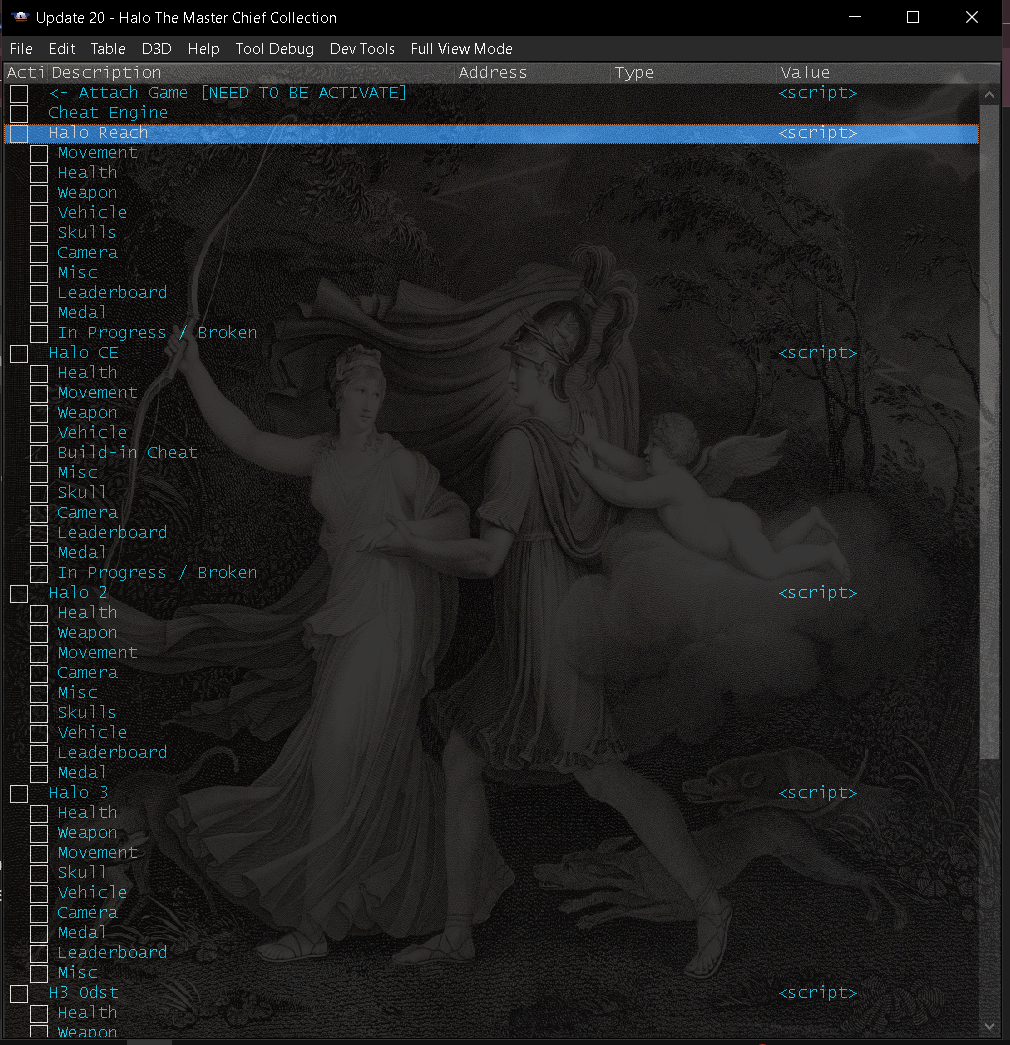Open the Help menu
The width and height of the screenshot is (1010, 1045).
tap(203, 49)
